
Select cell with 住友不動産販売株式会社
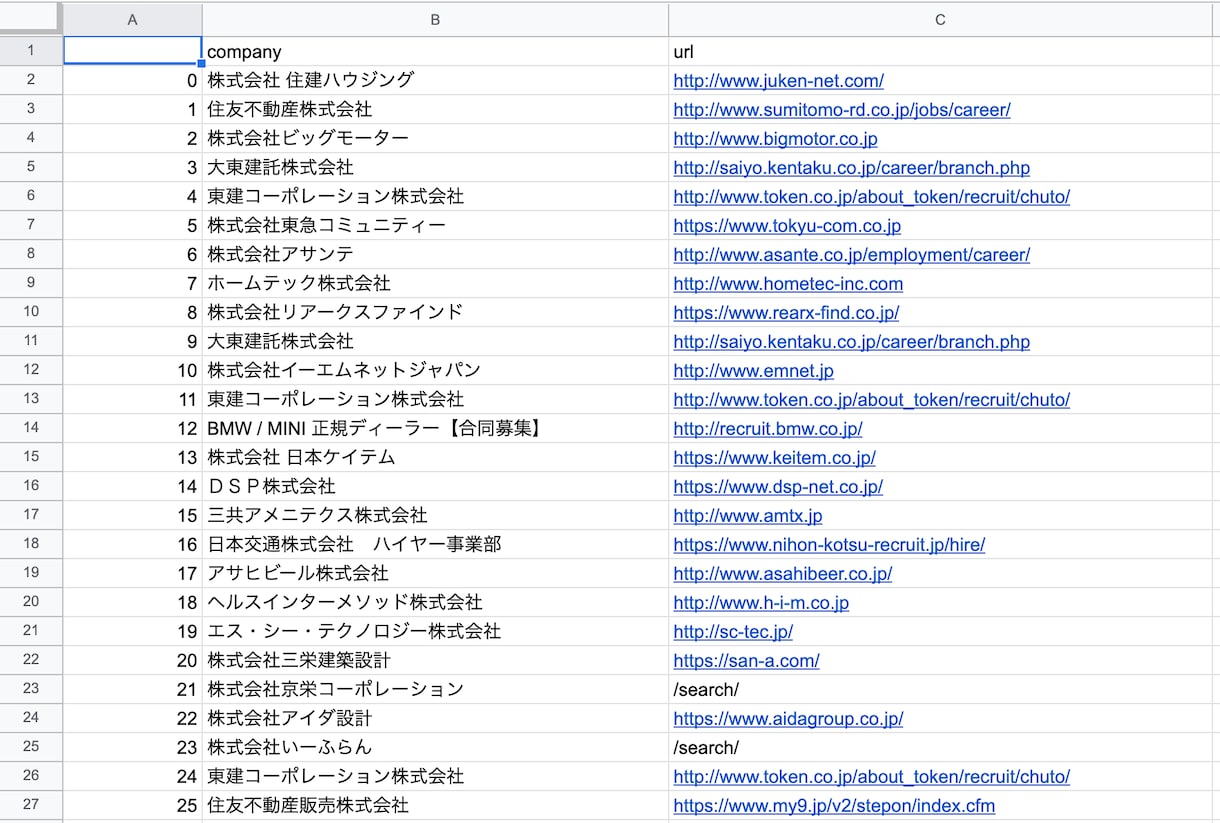coord(435,805)
